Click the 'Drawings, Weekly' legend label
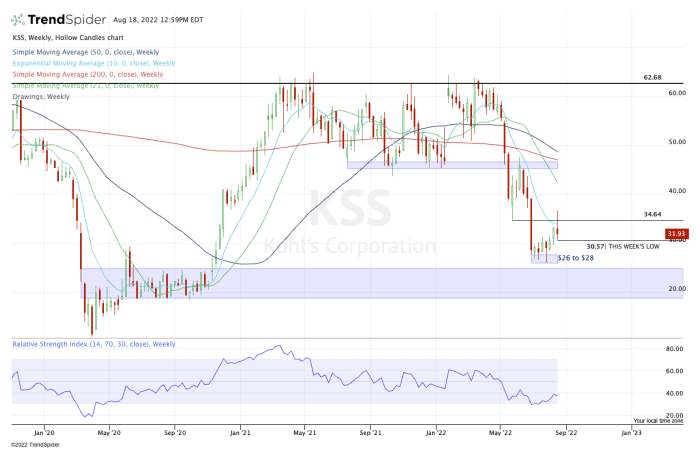The image size is (700, 450). point(41,96)
